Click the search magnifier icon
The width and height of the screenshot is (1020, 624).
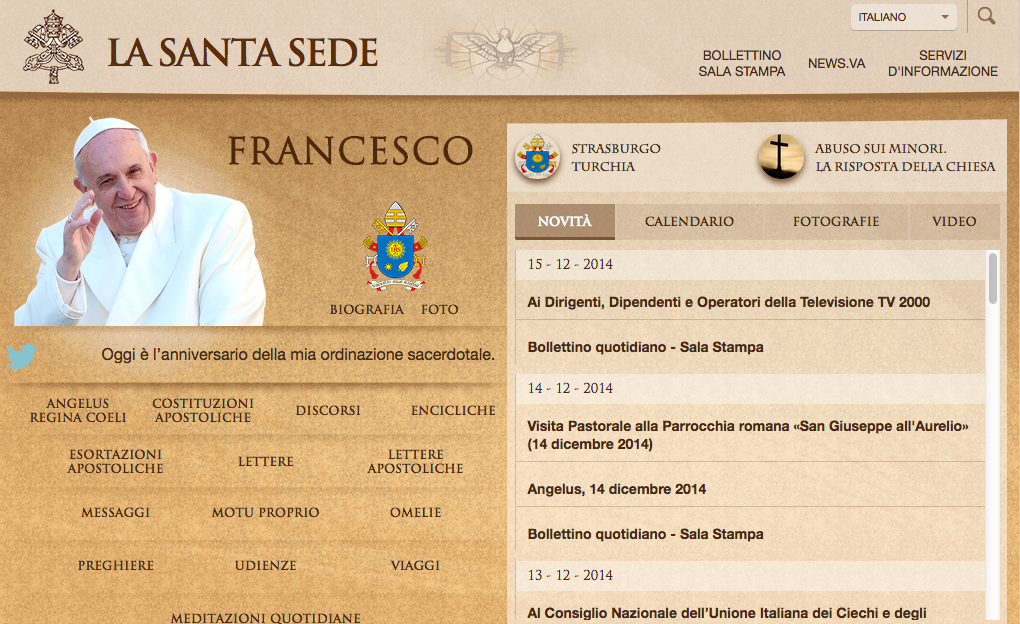click(x=986, y=16)
